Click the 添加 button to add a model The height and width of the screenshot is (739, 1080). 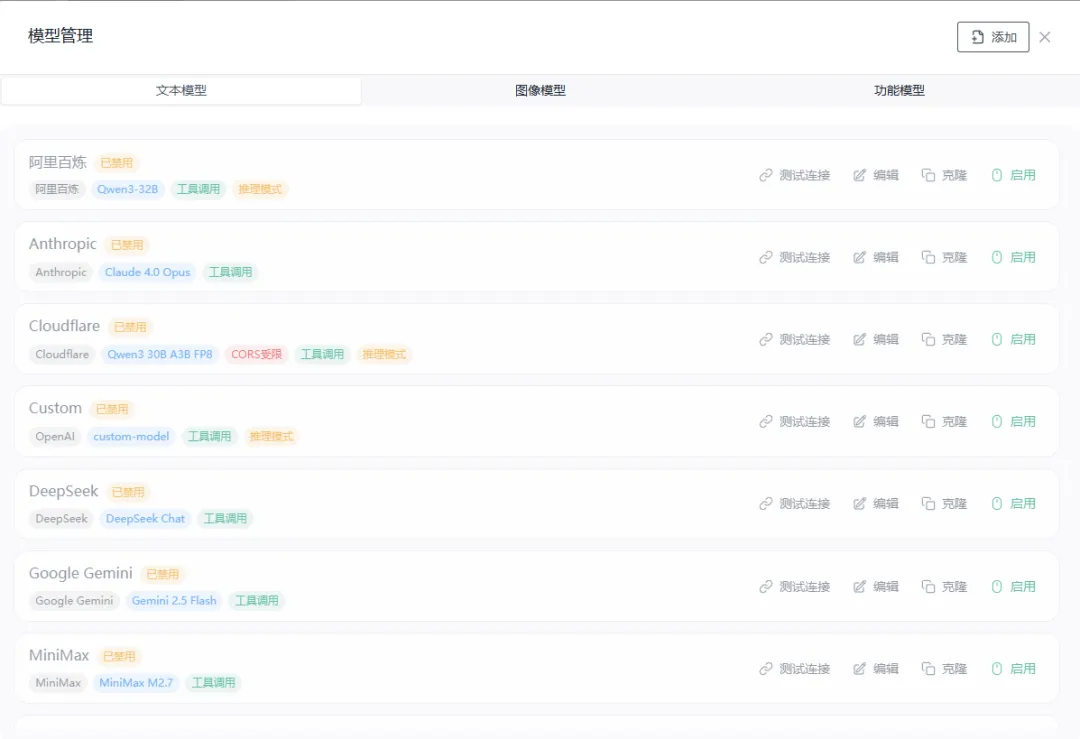click(993, 37)
